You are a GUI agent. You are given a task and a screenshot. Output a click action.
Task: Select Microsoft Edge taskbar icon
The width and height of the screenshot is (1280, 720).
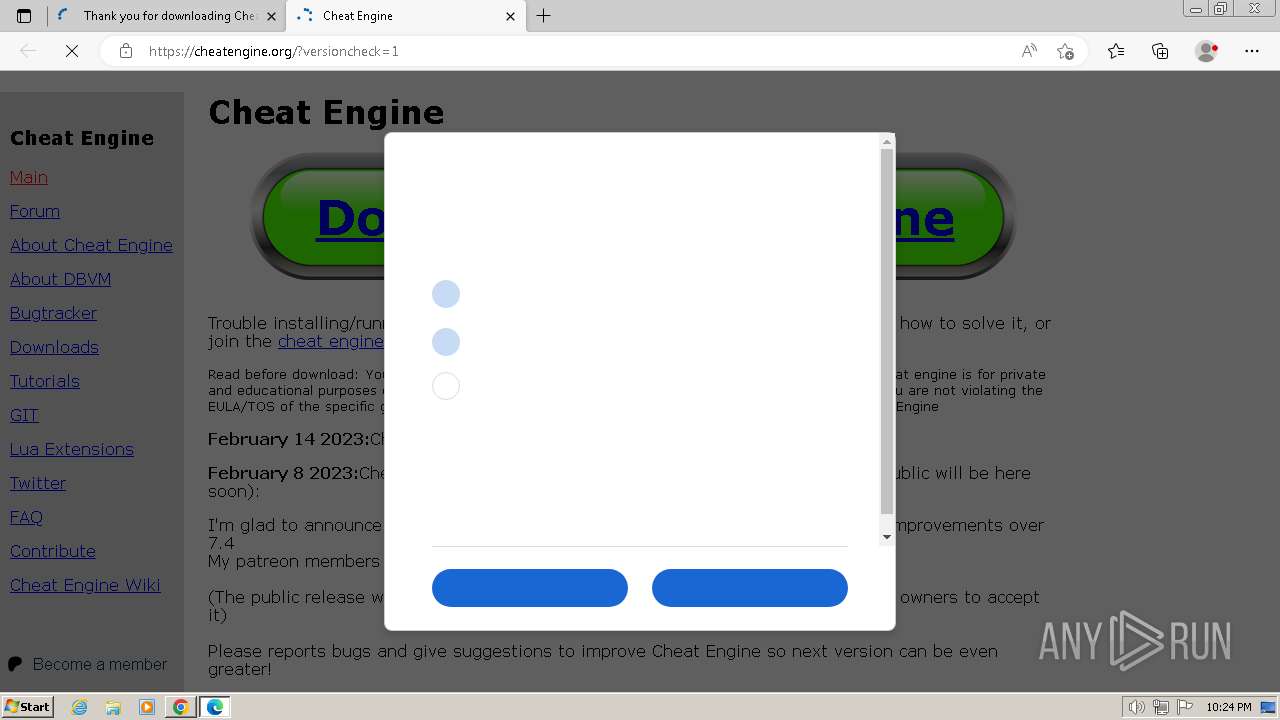click(x=215, y=707)
